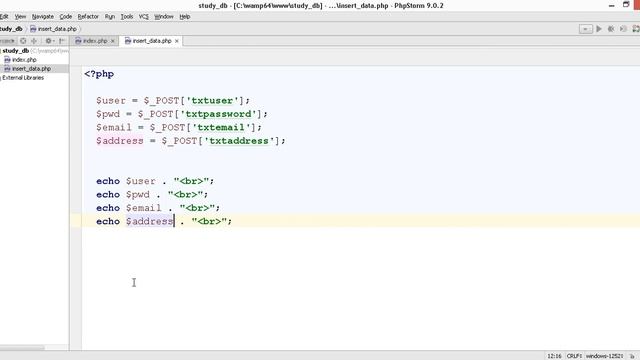Click the 'txtaddress' string in code

[239, 141]
